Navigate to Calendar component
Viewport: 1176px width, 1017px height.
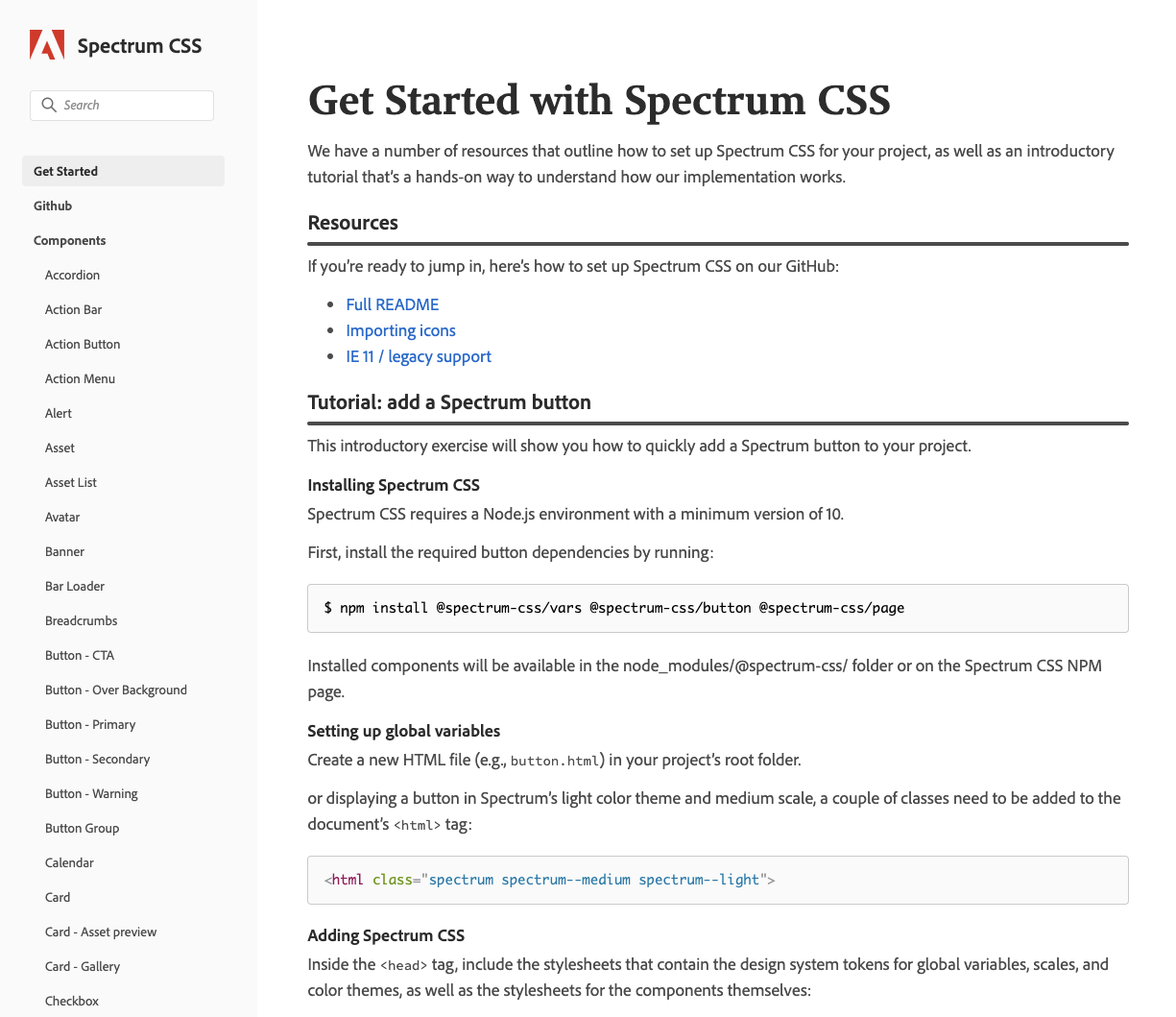(x=69, y=862)
